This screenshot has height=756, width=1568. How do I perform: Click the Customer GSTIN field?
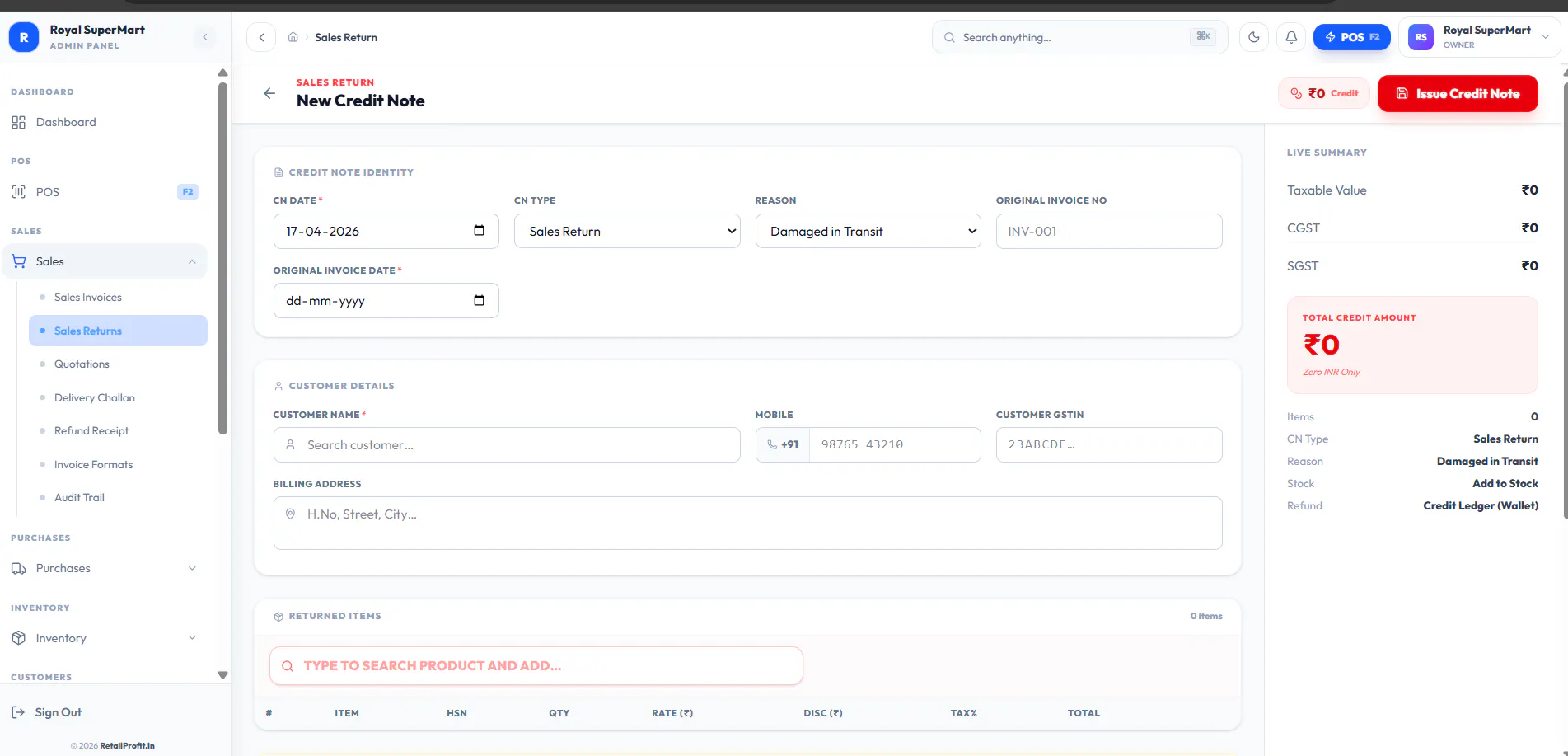1108,444
